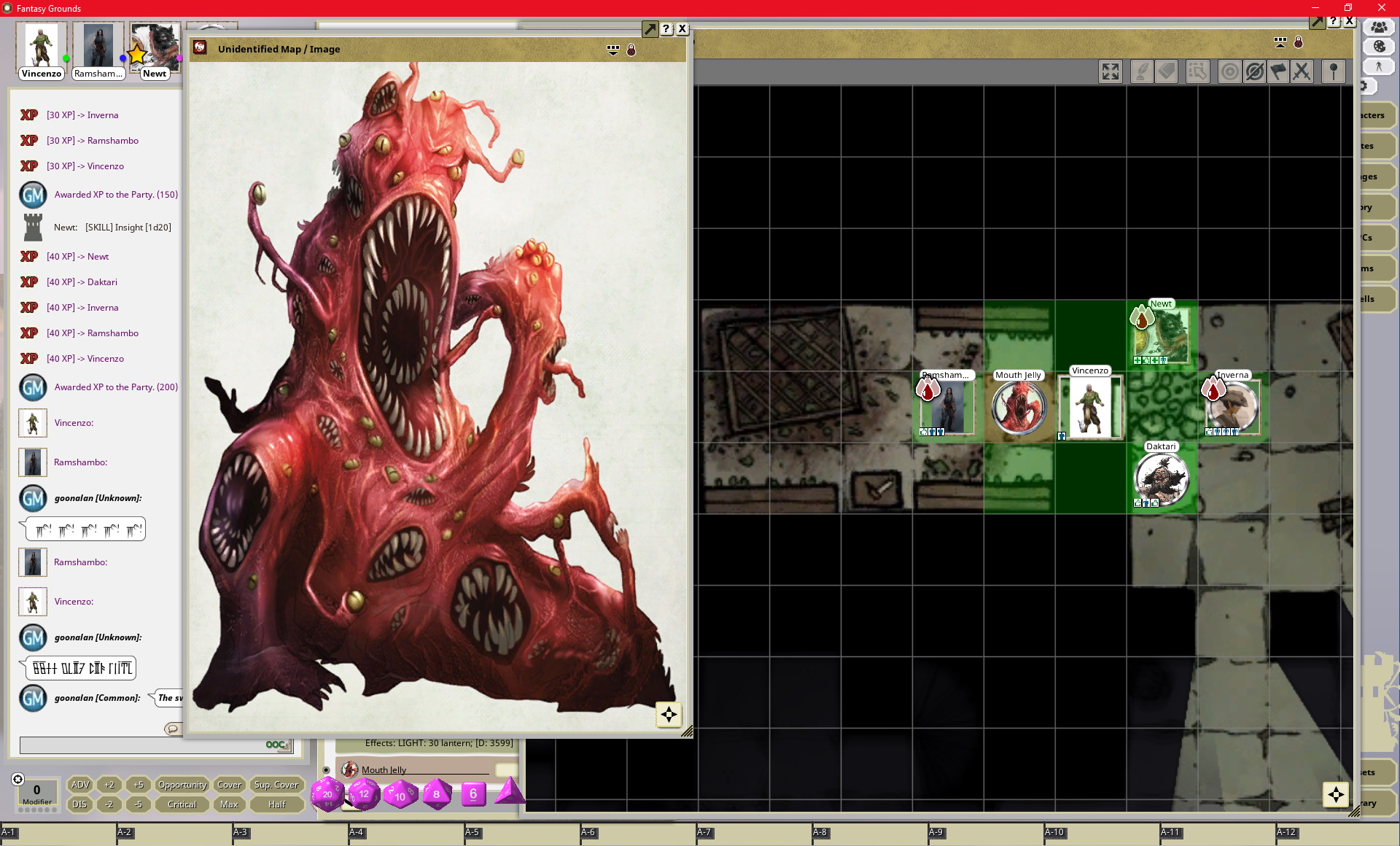Select the quill drawing tool
The width and height of the screenshot is (1400, 846).
point(1141,71)
